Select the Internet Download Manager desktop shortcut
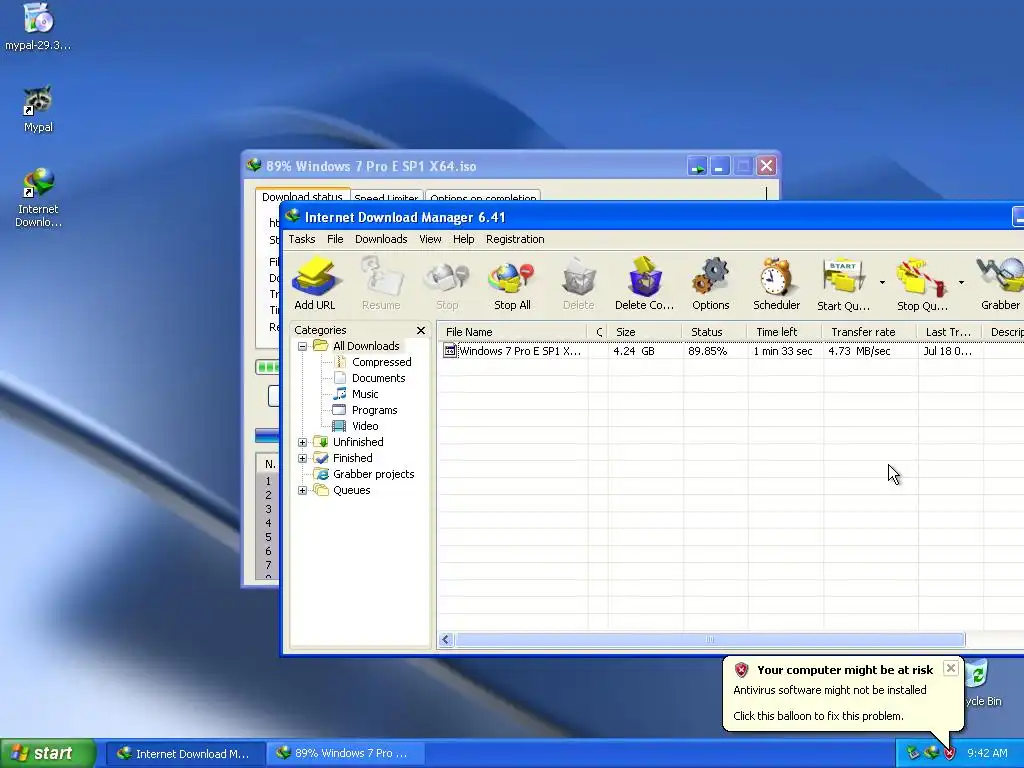Screen dimensions: 1024x768 click(38, 197)
